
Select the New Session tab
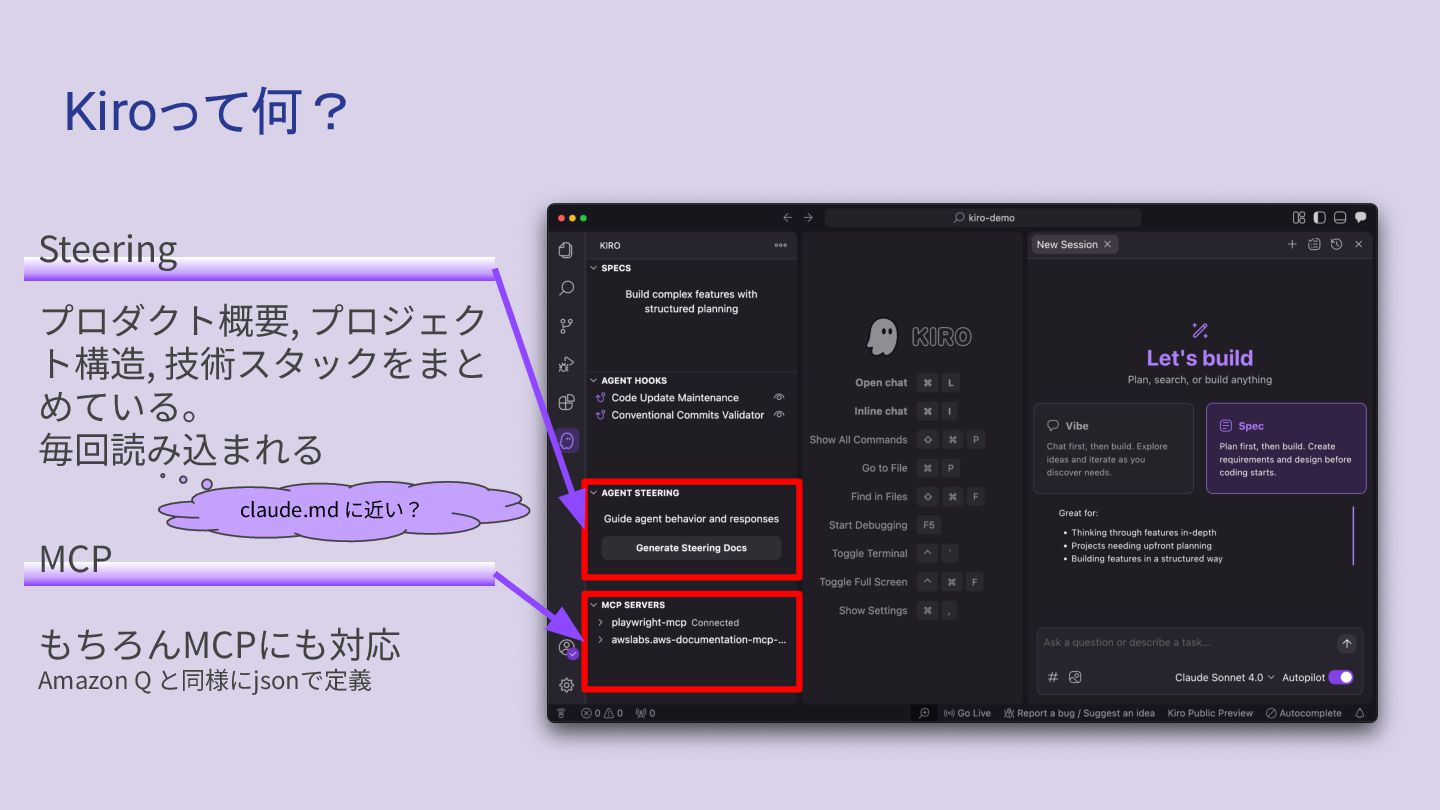pos(1066,244)
